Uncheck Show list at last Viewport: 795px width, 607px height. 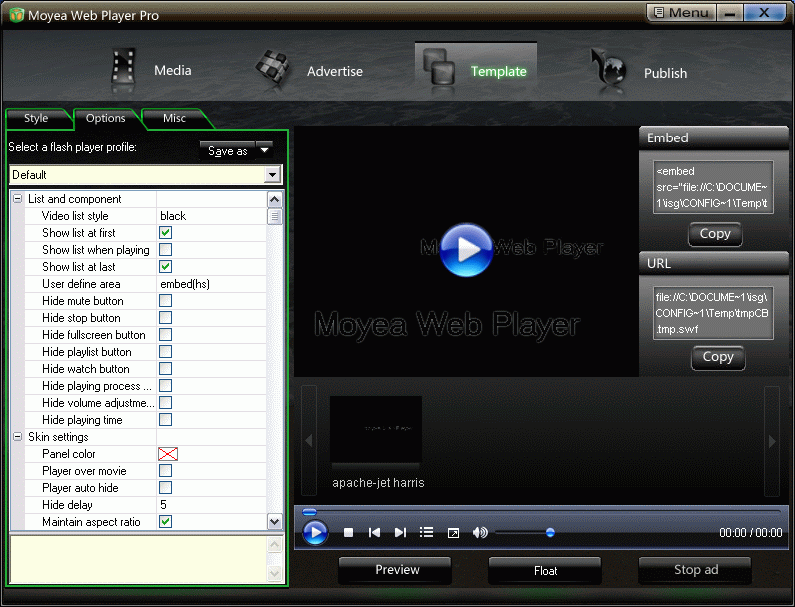tap(165, 267)
